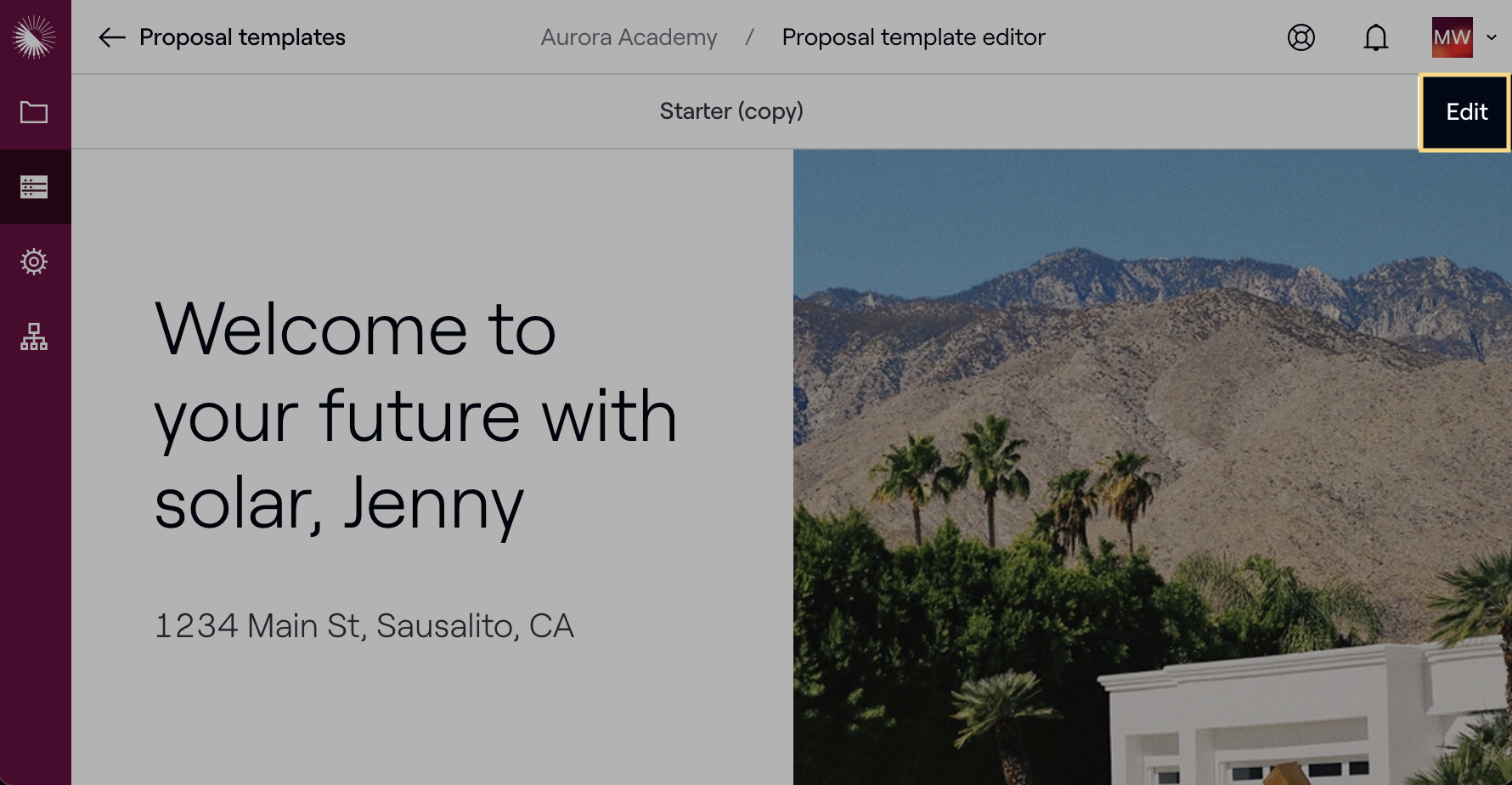Click the MW user avatar

coord(1452,37)
